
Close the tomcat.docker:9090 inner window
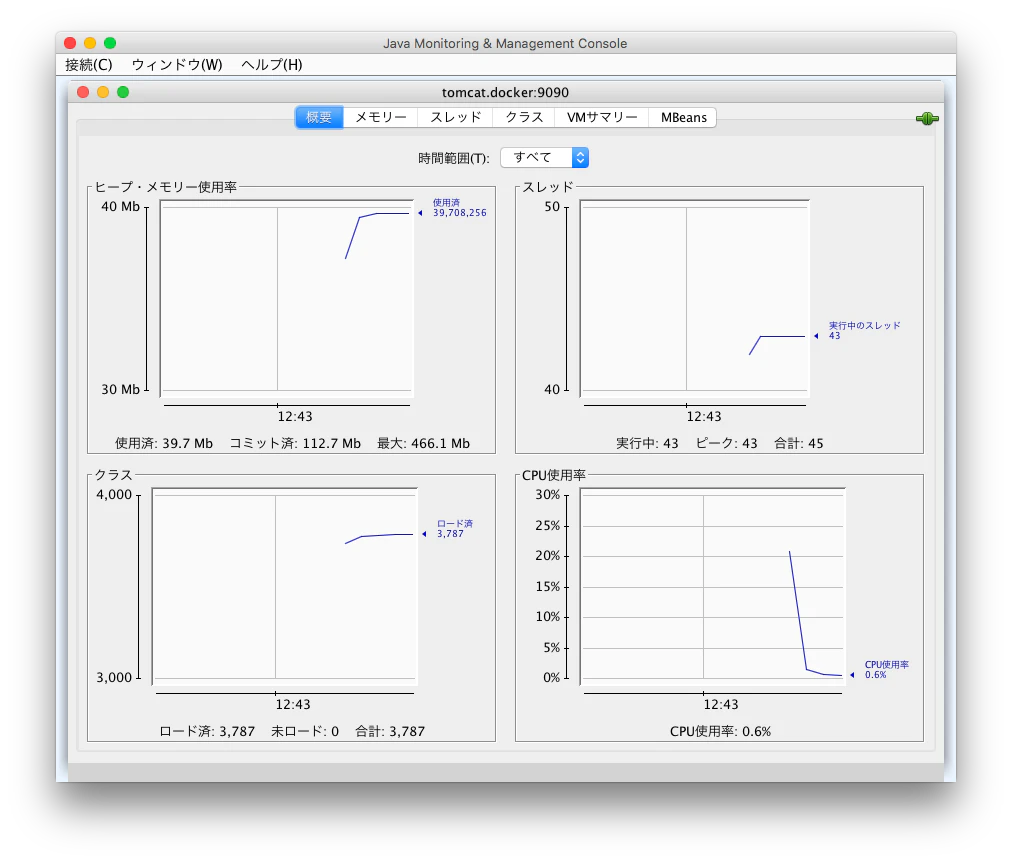pyautogui.click(x=83, y=92)
